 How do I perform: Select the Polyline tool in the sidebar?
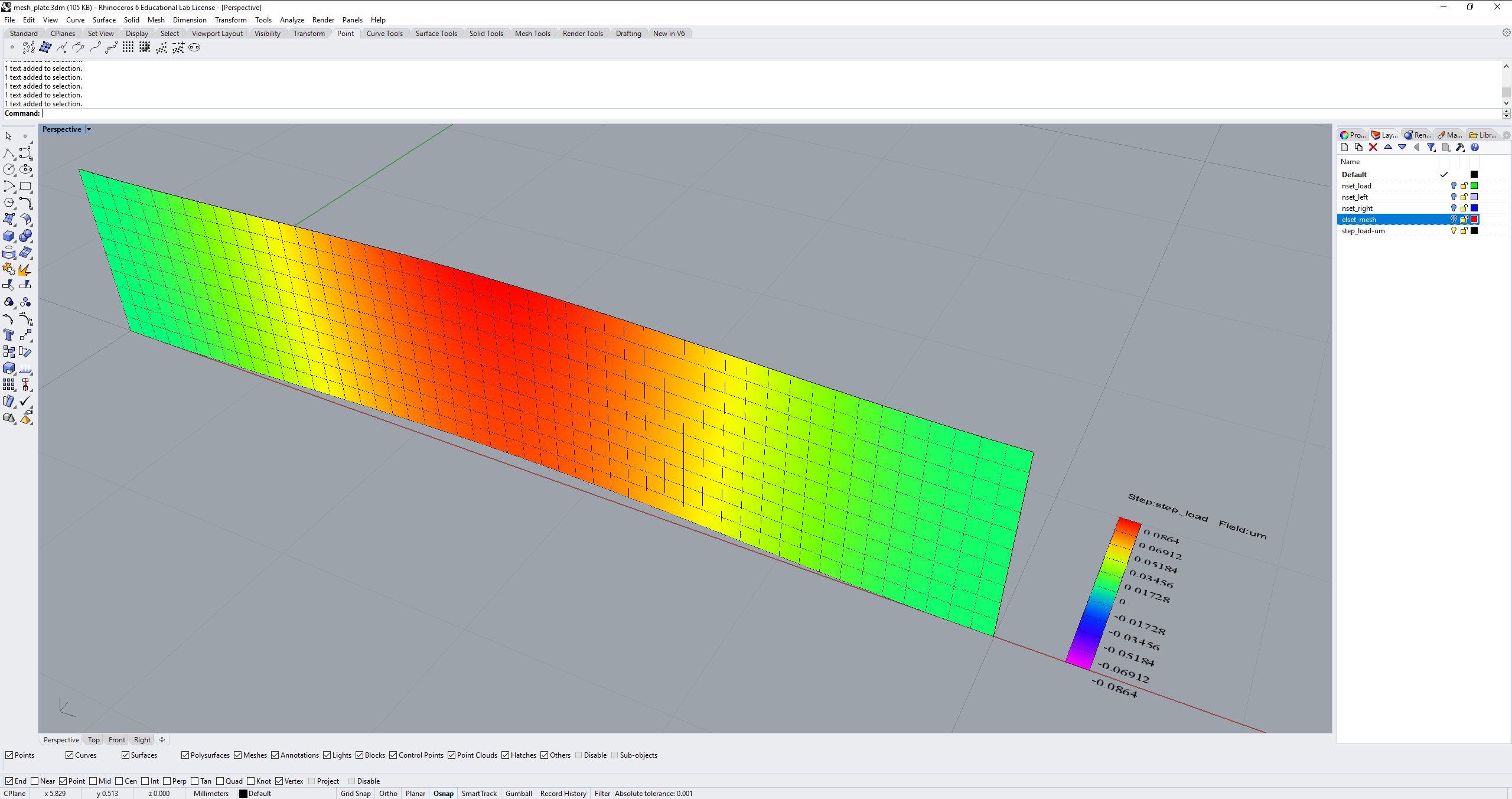(x=9, y=154)
